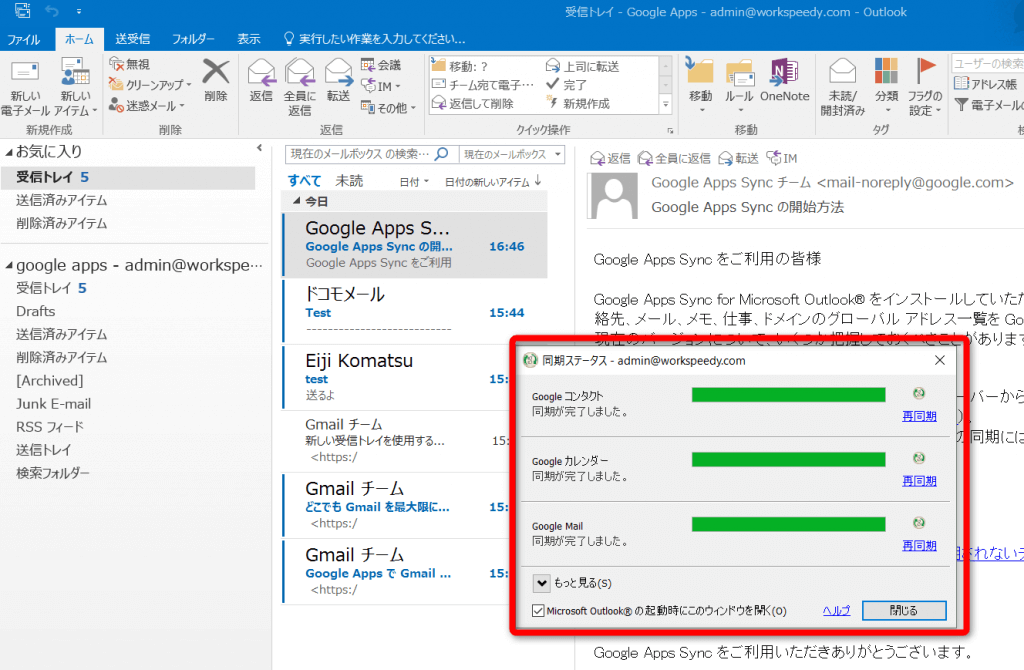Open the 移動 move folder icon
Viewport: 1024px width, 670px height.
(700, 71)
